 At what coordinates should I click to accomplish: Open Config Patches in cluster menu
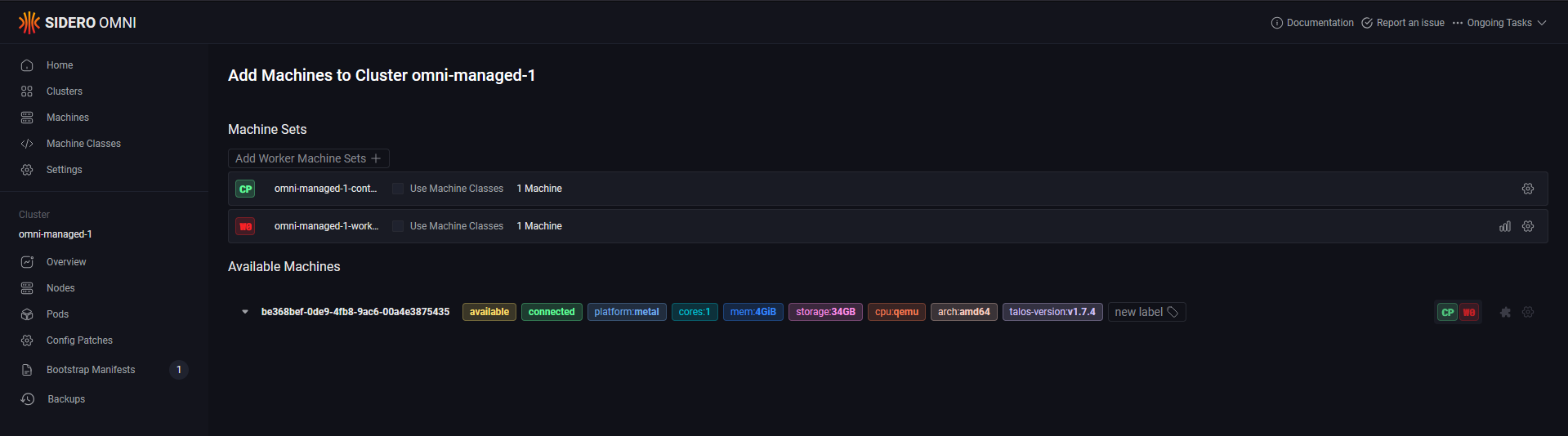click(79, 340)
